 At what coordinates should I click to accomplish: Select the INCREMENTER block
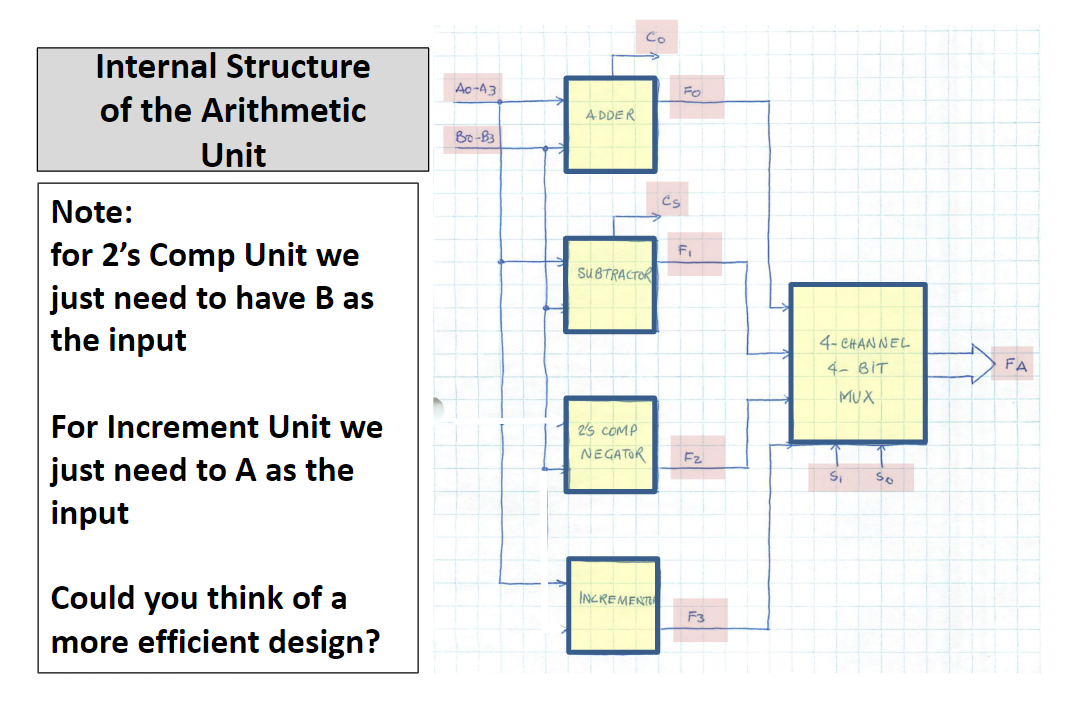tap(613, 606)
